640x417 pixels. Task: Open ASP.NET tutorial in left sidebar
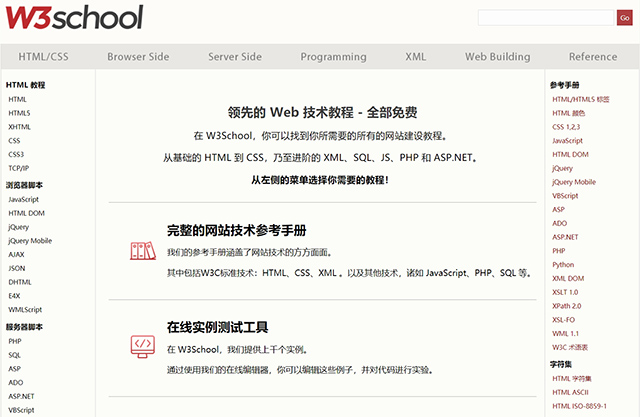pyautogui.click(x=21, y=396)
